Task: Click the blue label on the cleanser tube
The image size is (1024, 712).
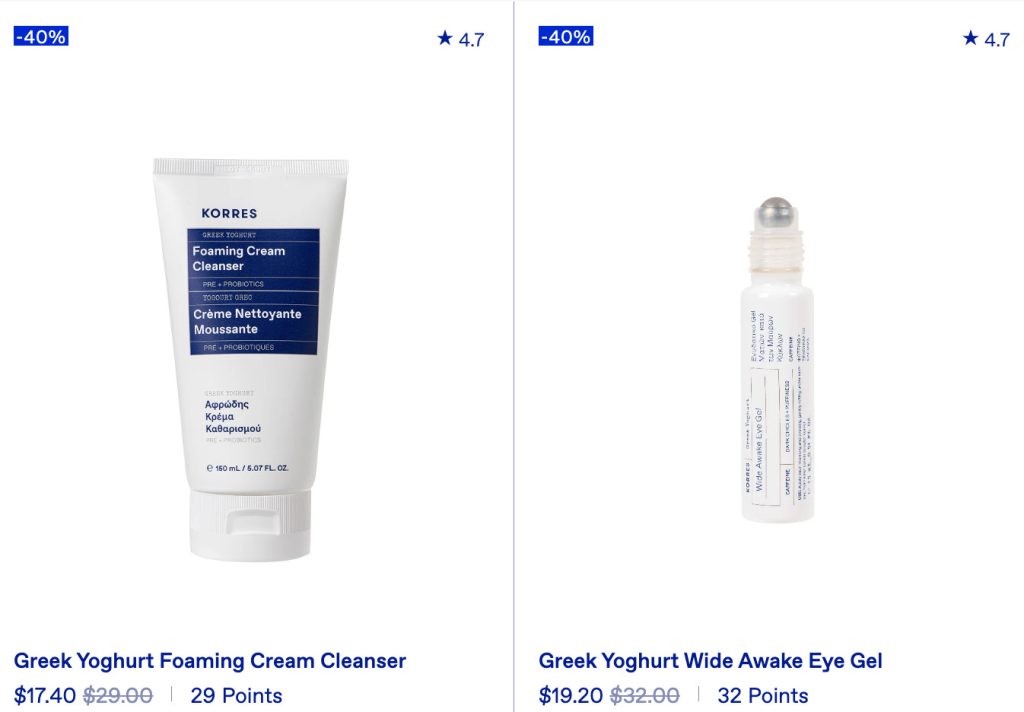Action: 253,292
